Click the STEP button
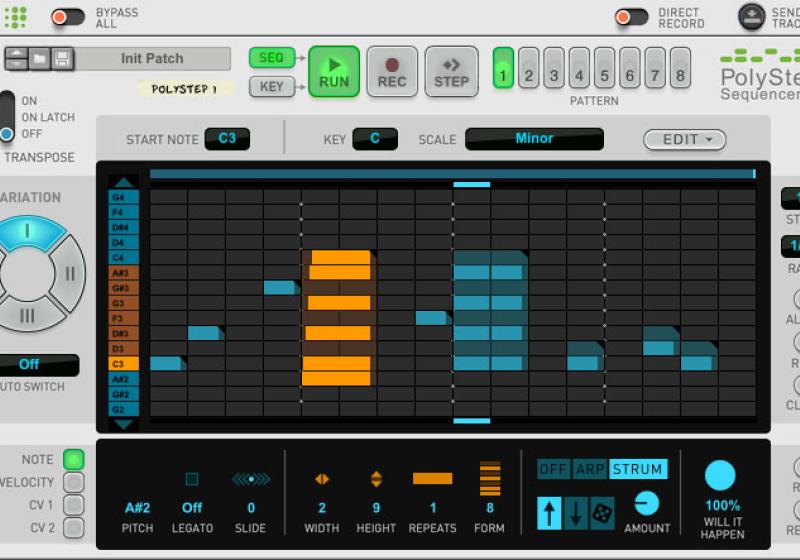This screenshot has height=560, width=800. 452,71
